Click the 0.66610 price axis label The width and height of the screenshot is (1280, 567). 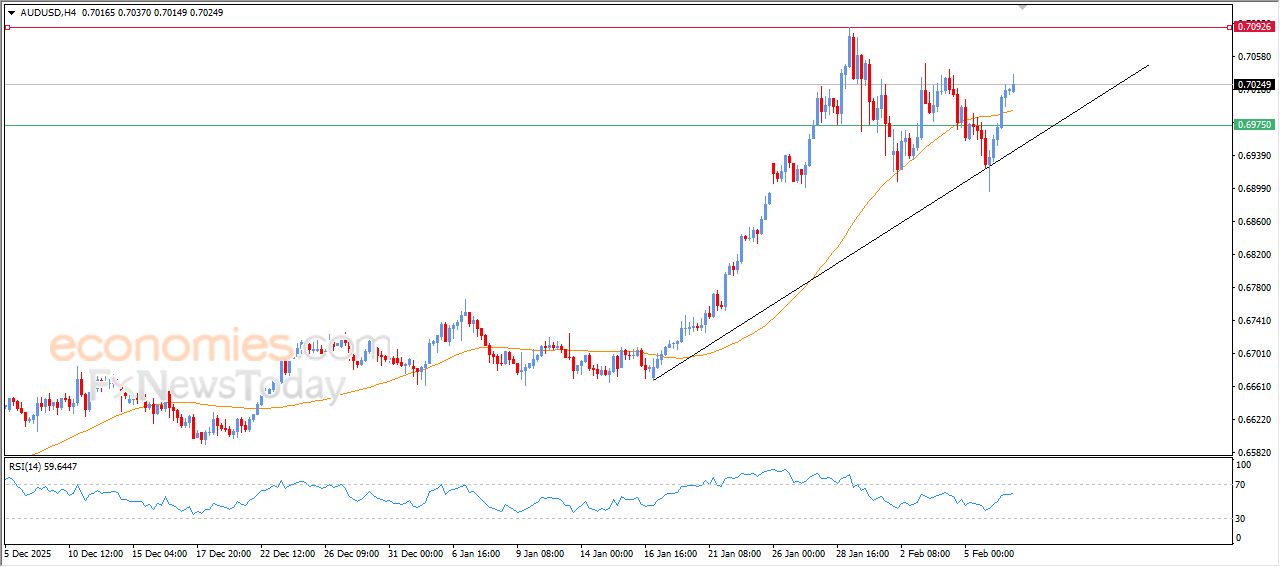click(1254, 387)
